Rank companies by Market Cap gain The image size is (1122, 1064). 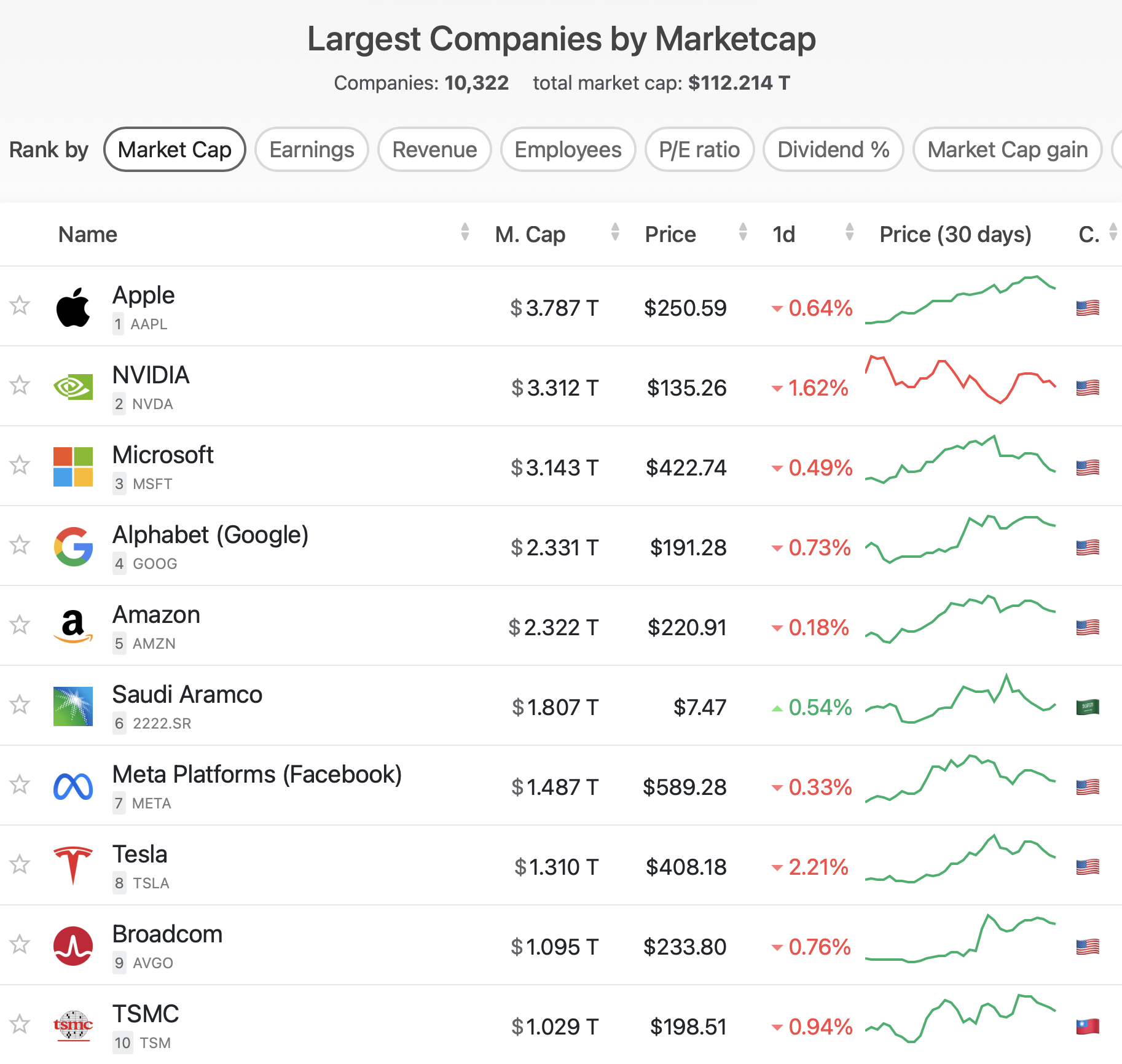pyautogui.click(x=1008, y=149)
